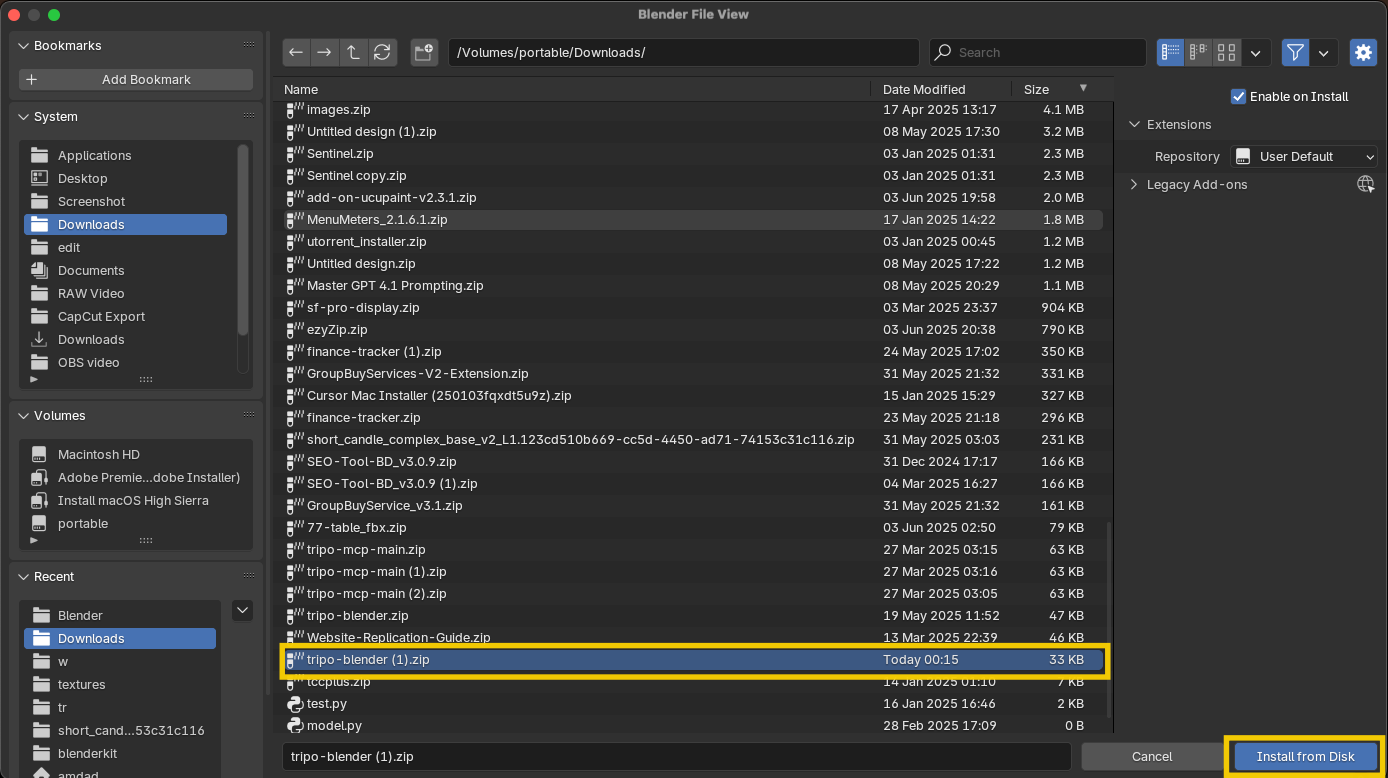Open blenderkit in Recent list

(120, 753)
